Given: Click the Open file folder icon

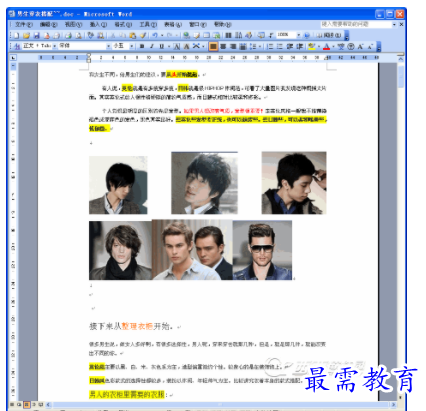Looking at the screenshot, I should pyautogui.click(x=26, y=35).
